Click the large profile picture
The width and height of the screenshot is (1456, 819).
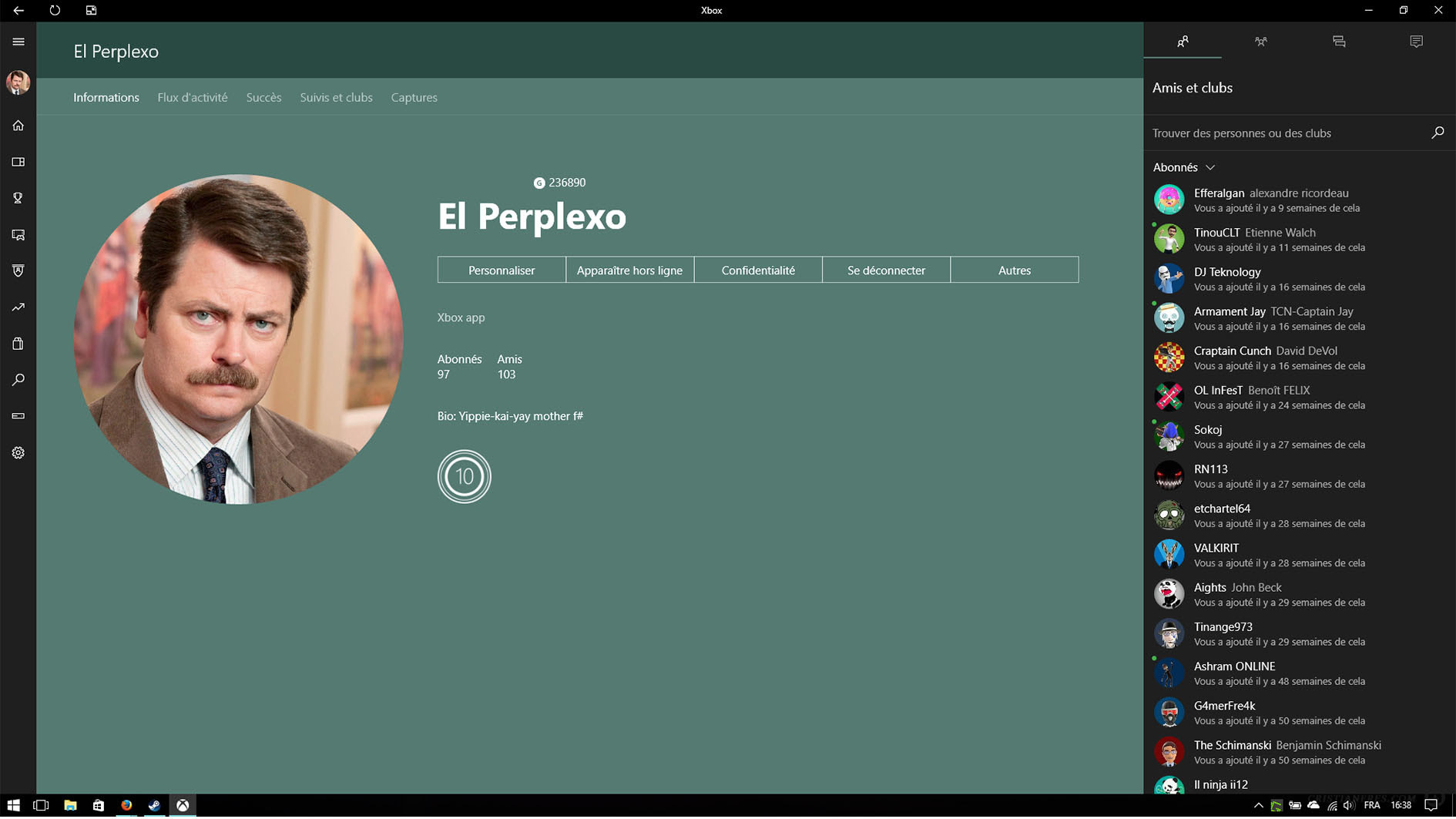pyautogui.click(x=238, y=339)
